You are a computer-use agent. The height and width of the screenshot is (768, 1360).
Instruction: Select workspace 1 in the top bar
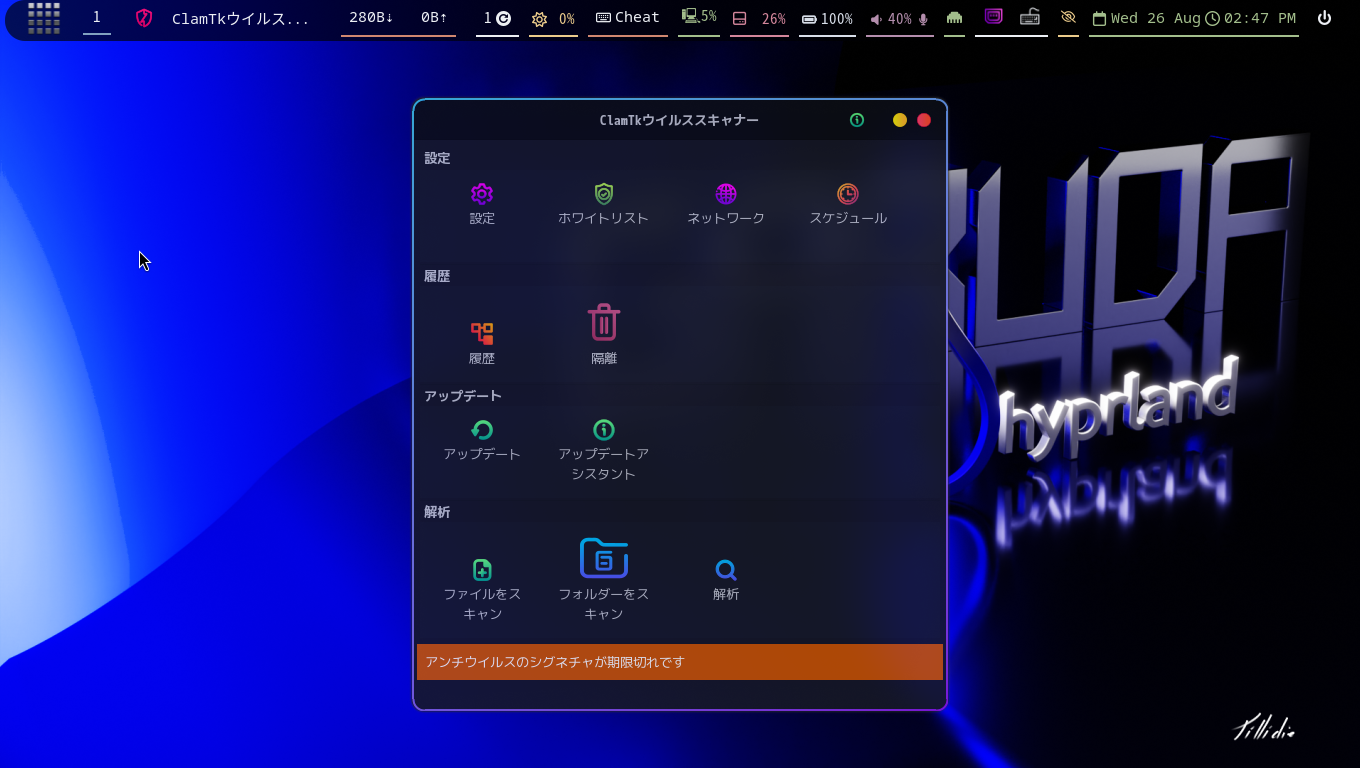coord(97,17)
